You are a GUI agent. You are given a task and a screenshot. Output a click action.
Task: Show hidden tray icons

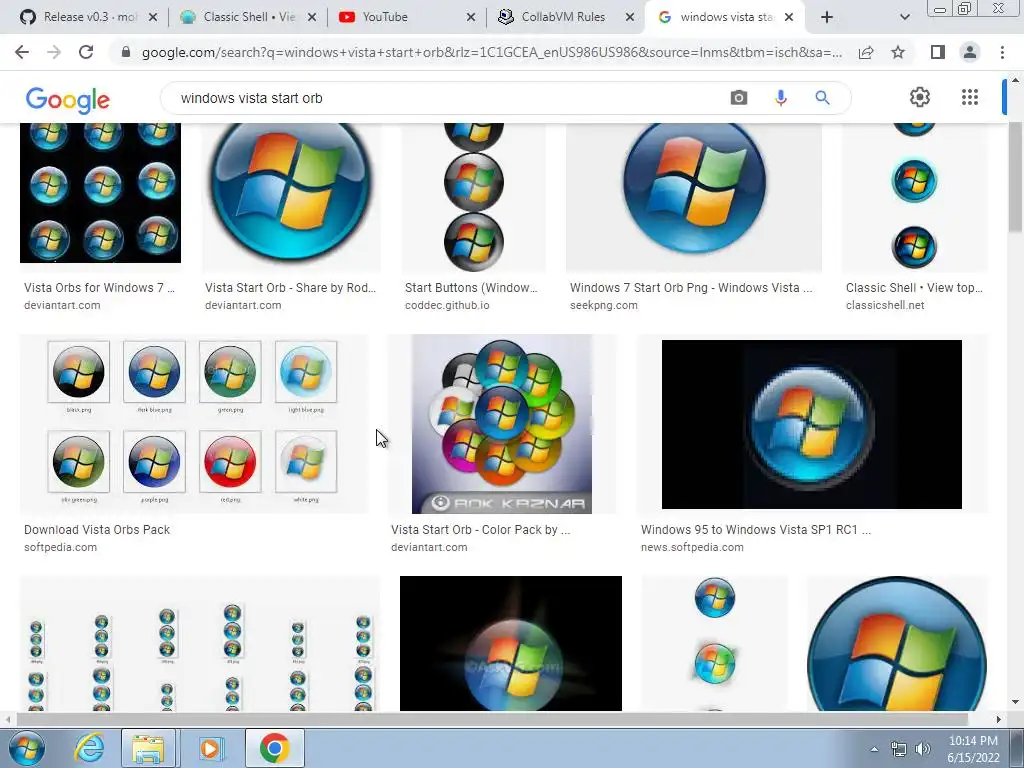(x=874, y=749)
